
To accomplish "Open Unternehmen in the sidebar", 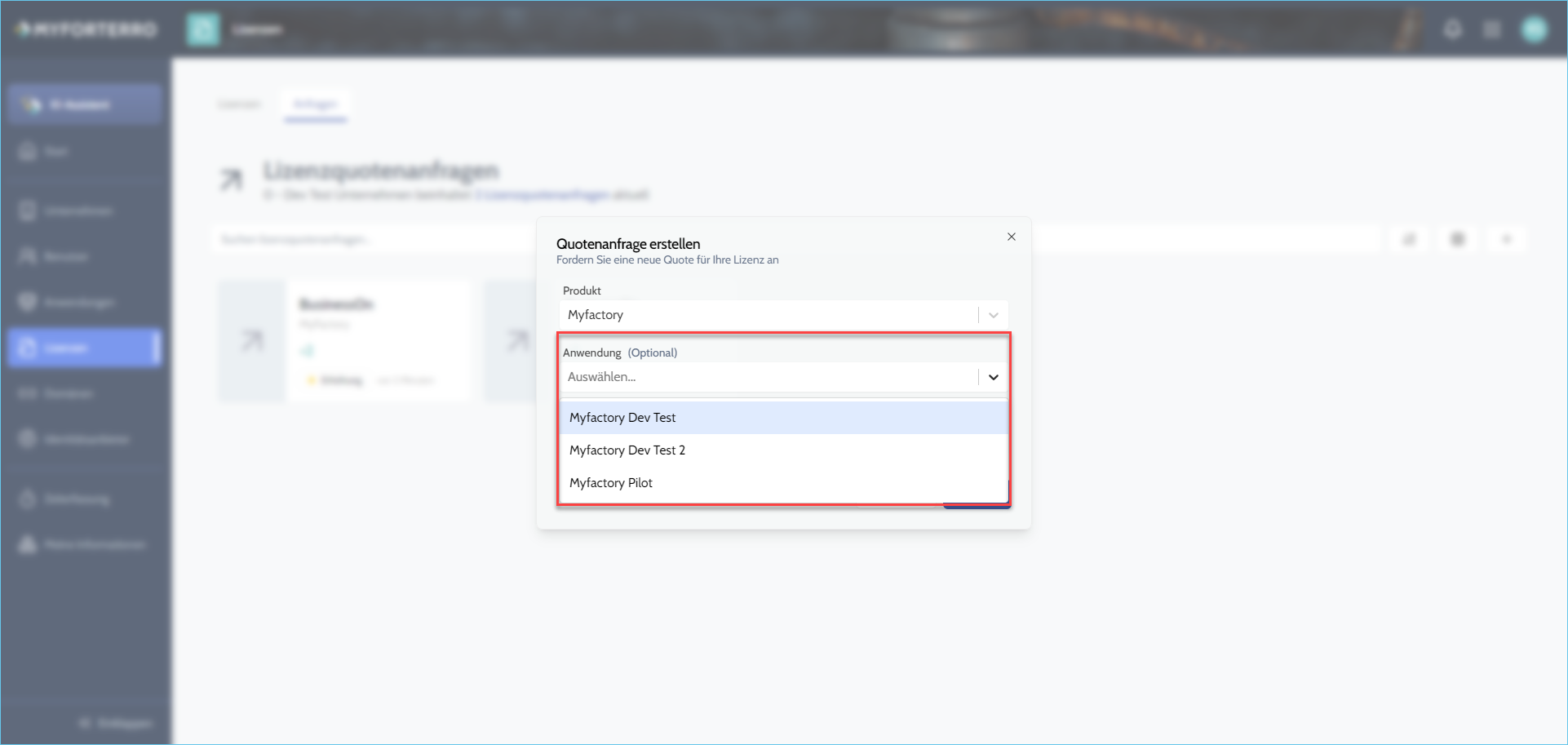I will pyautogui.click(x=85, y=211).
